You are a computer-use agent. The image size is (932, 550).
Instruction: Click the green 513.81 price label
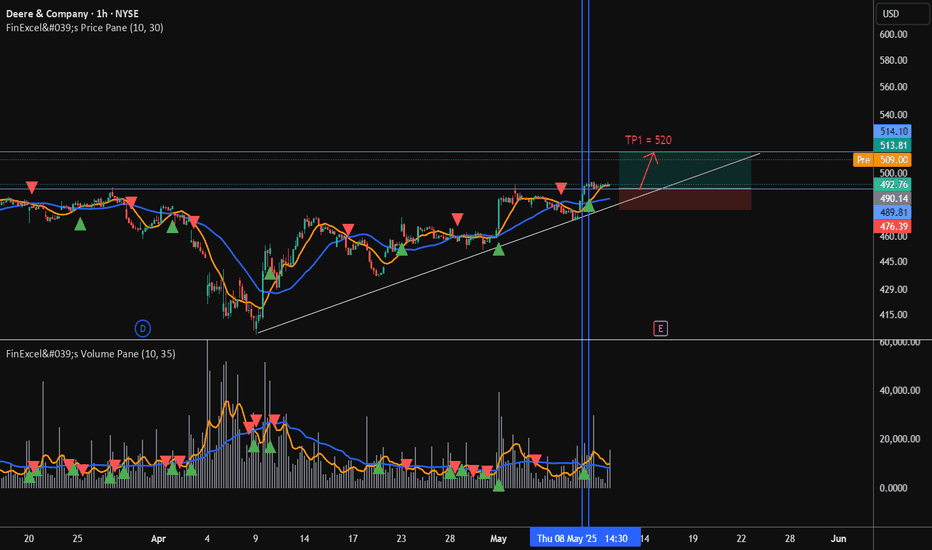pos(893,145)
